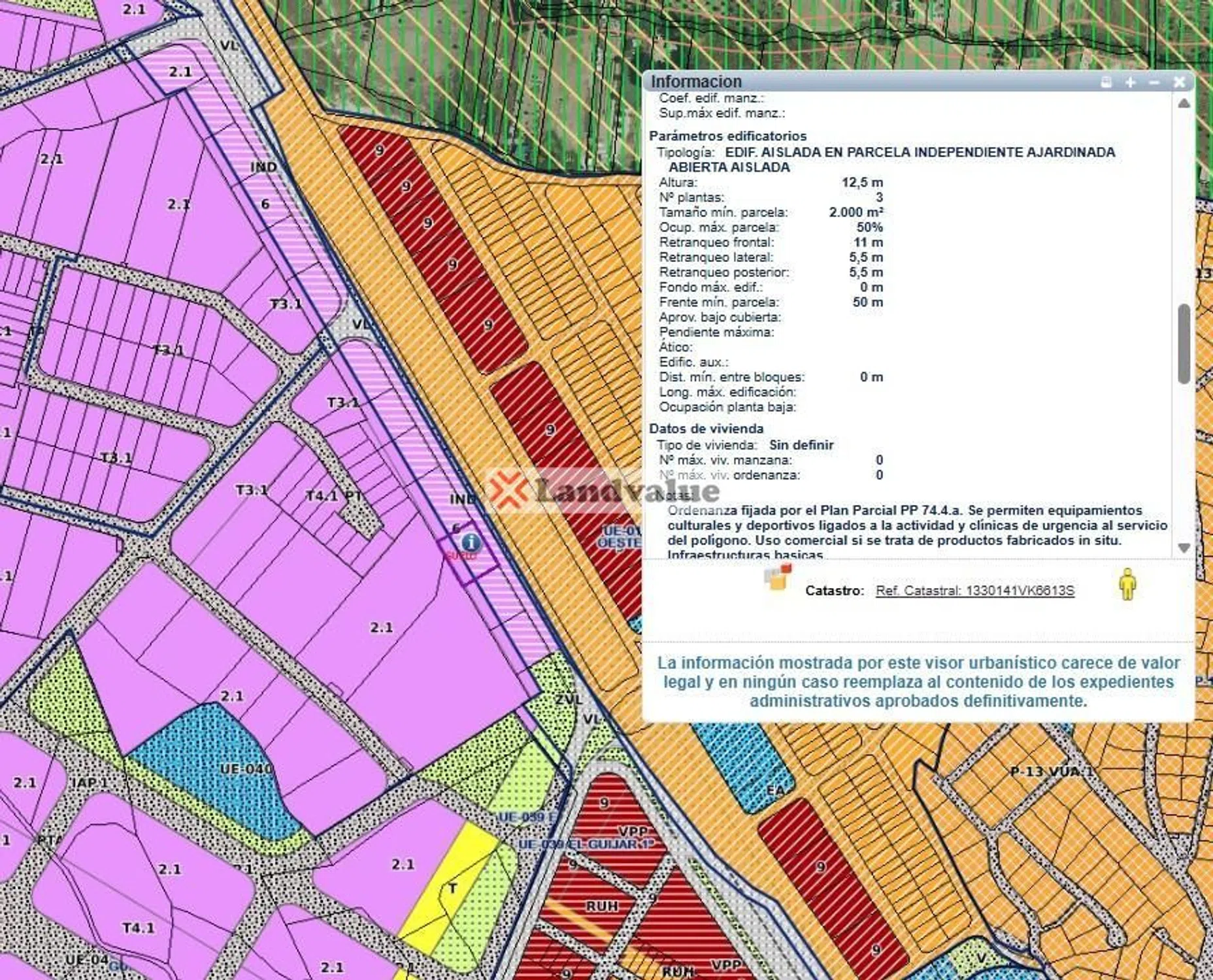The width and height of the screenshot is (1213, 980).
Task: Click the scroll up arrow in Informacion panel
Action: click(1184, 104)
